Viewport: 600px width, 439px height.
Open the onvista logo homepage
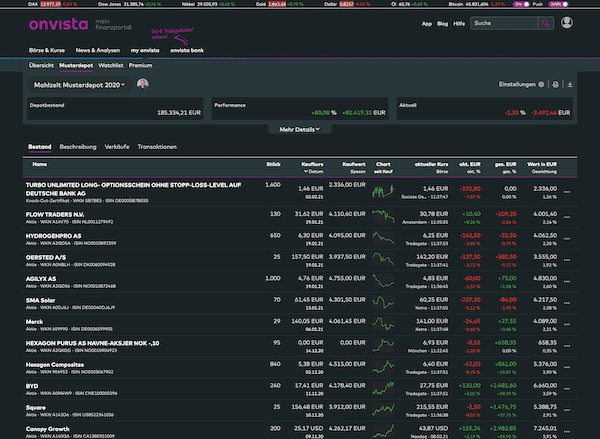(x=59, y=24)
